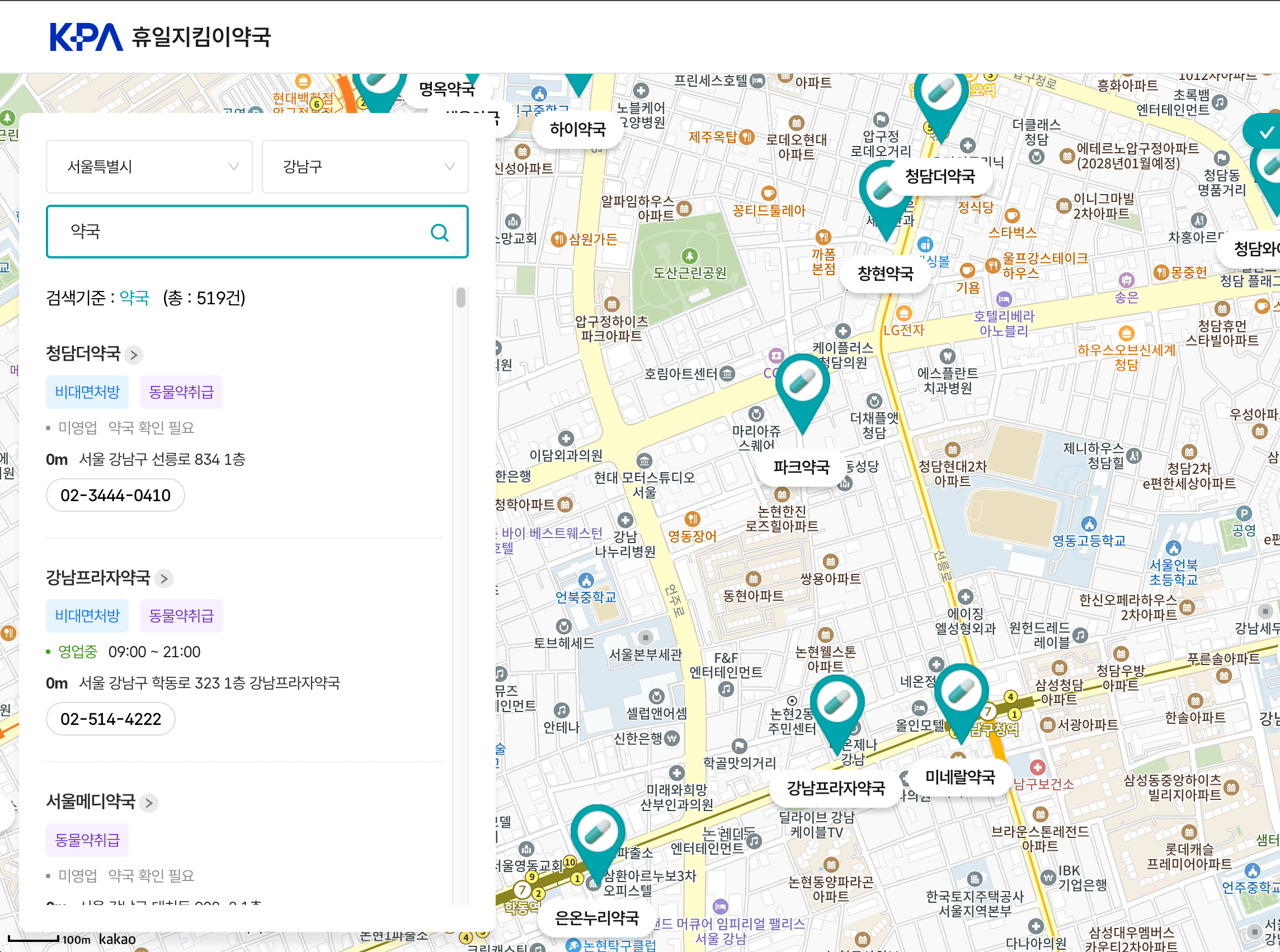Click phone number 02-3444-0410
Screen dimensions: 1280x952
[115, 495]
